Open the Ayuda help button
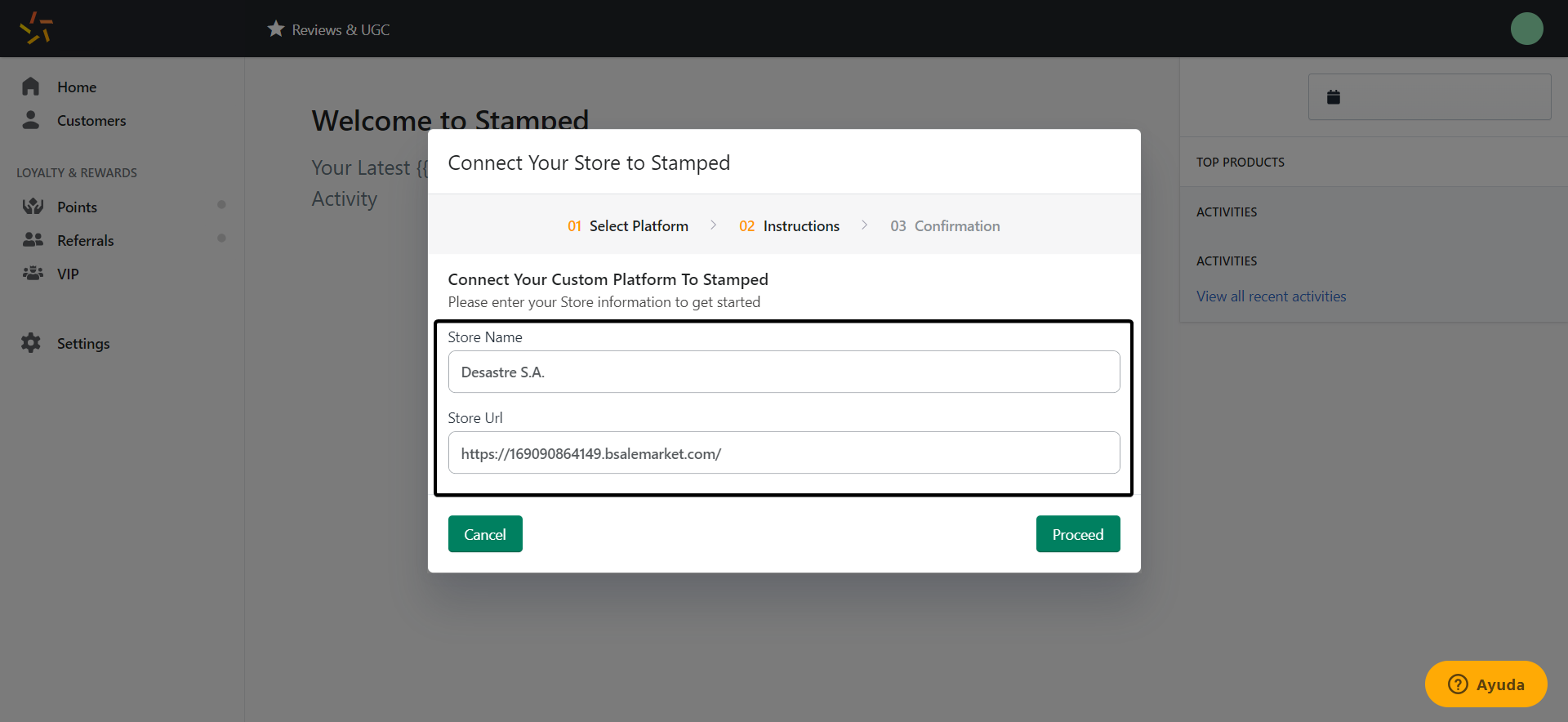Screen dimensions: 1568x722 [1486, 684]
